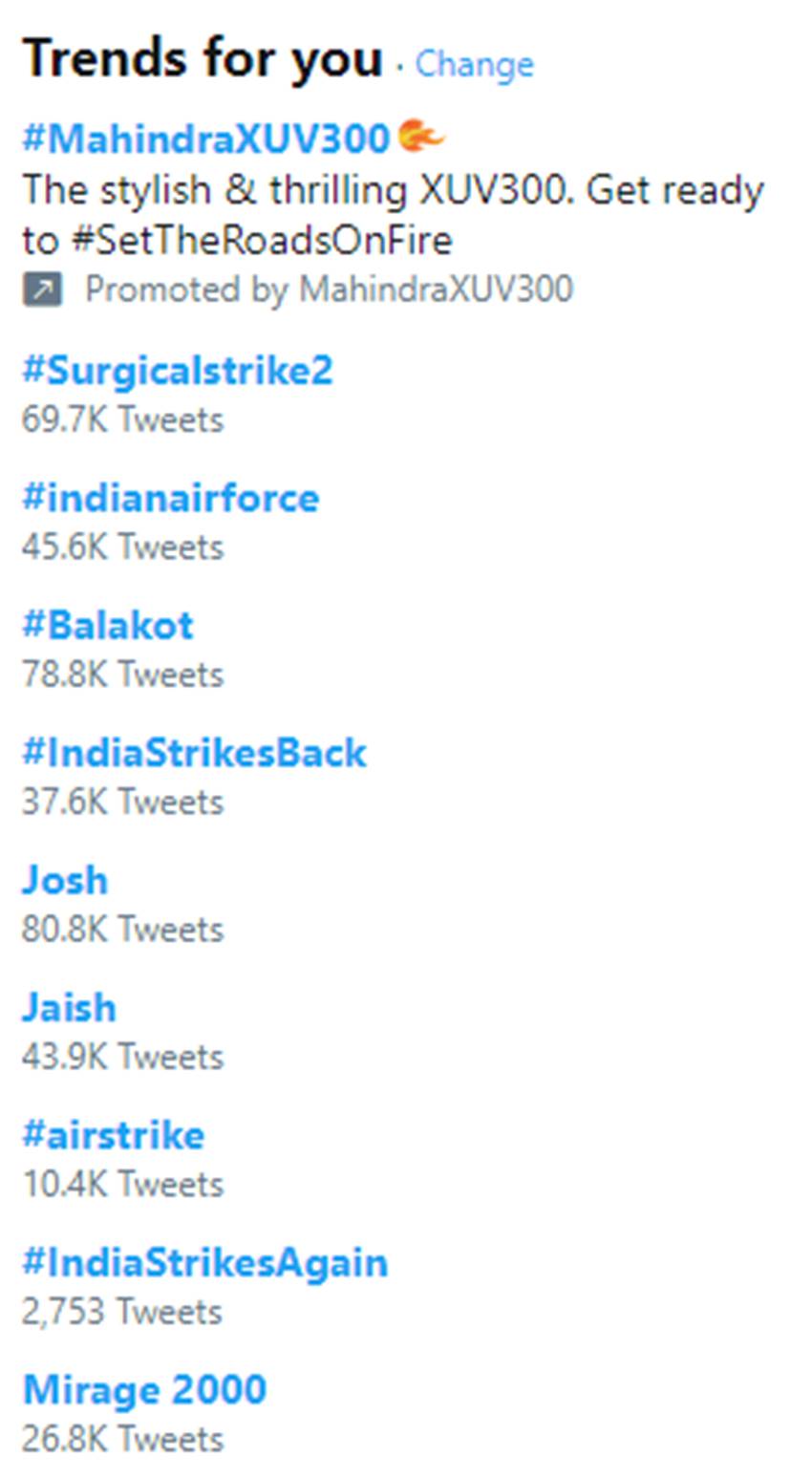Click the Change link for trends

click(x=474, y=65)
